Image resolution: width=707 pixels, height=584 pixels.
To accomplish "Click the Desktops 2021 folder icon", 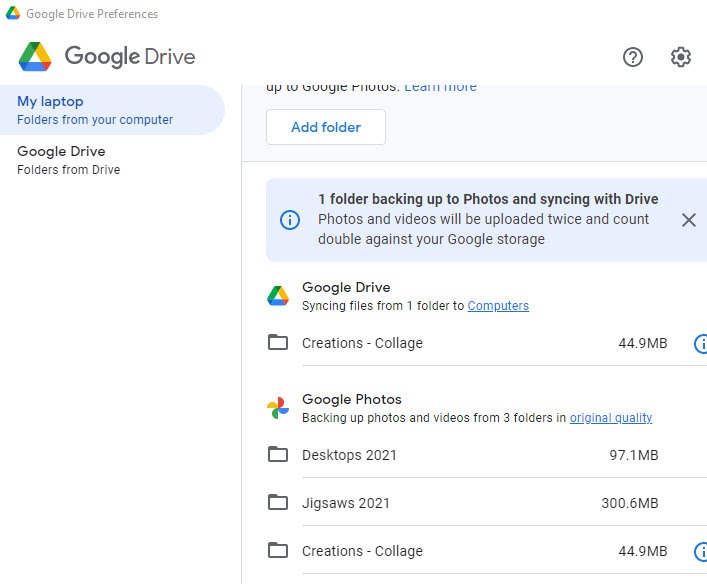I will point(278,455).
